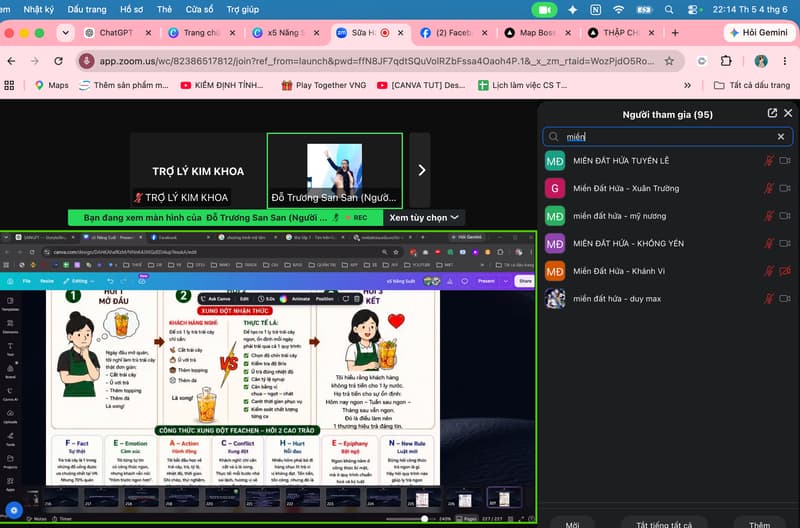Open Trợ giúp menu in menu bar
The image size is (800, 528).
pos(242,9)
